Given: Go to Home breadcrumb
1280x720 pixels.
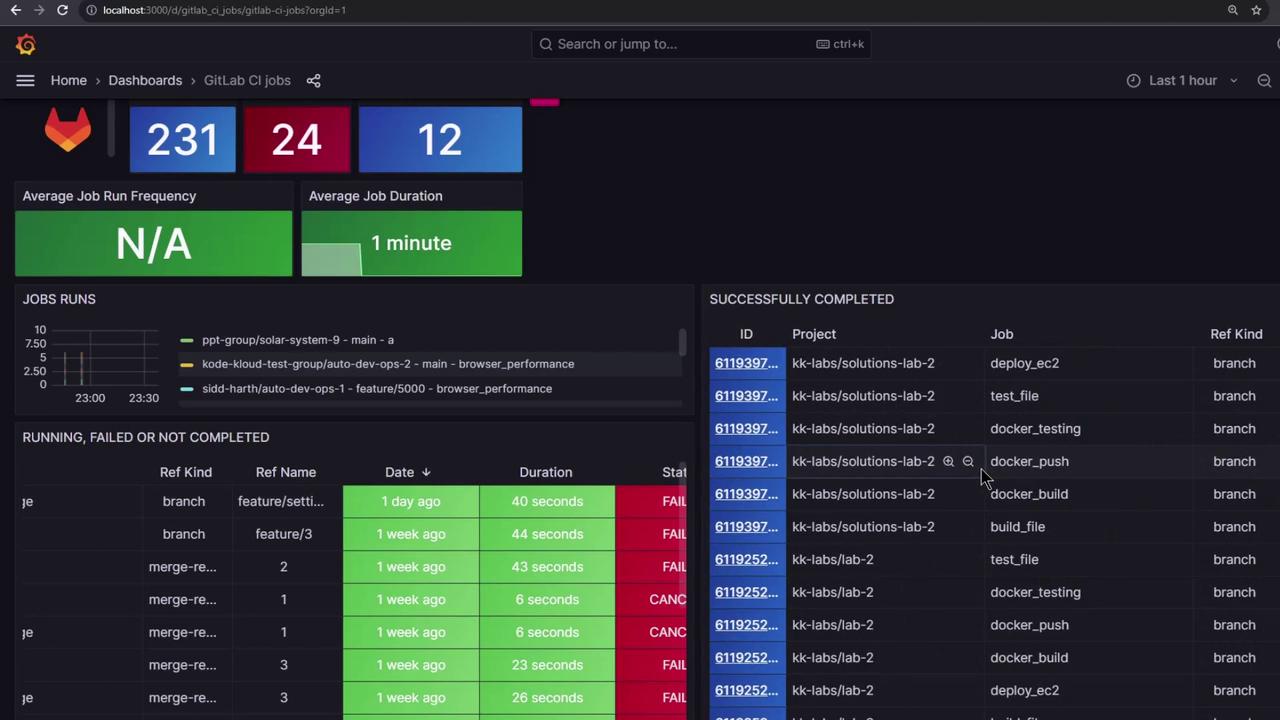Looking at the screenshot, I should pyautogui.click(x=69, y=81).
